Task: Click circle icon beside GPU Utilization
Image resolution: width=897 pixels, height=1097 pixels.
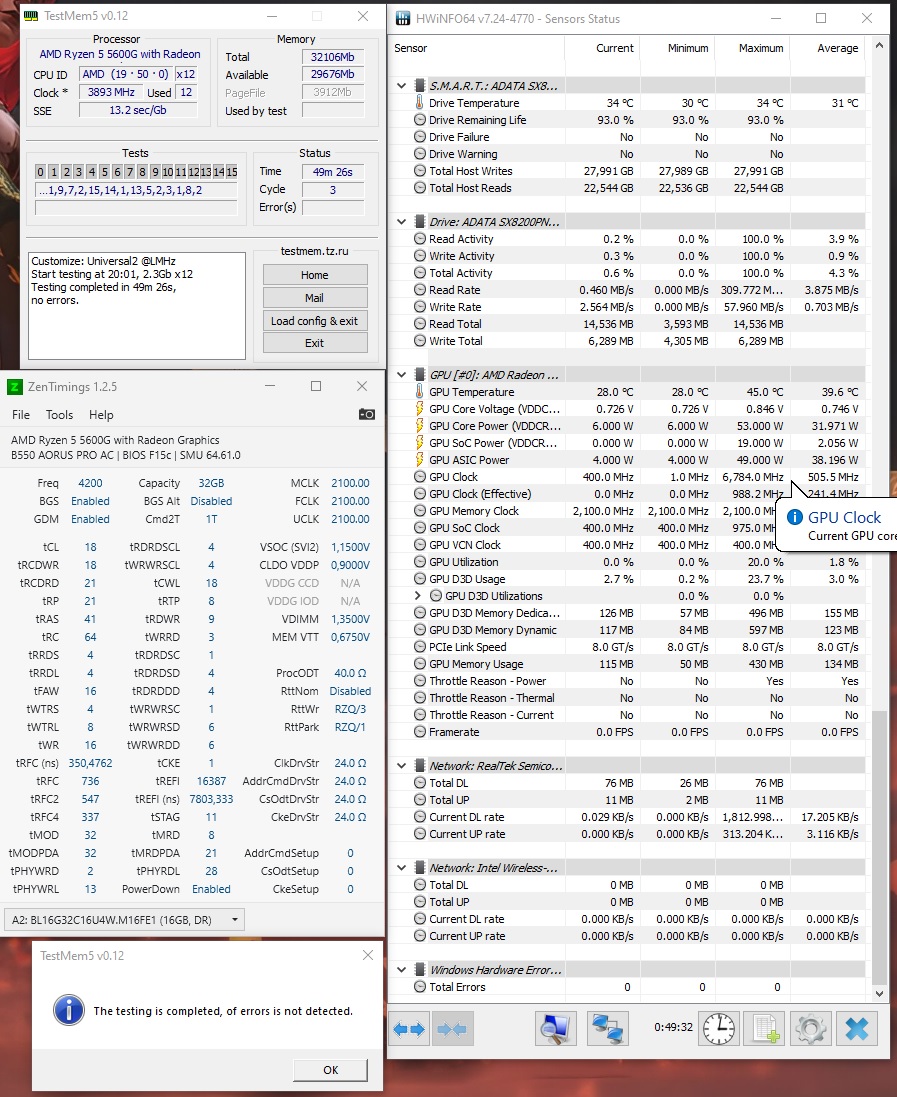Action: [420, 562]
